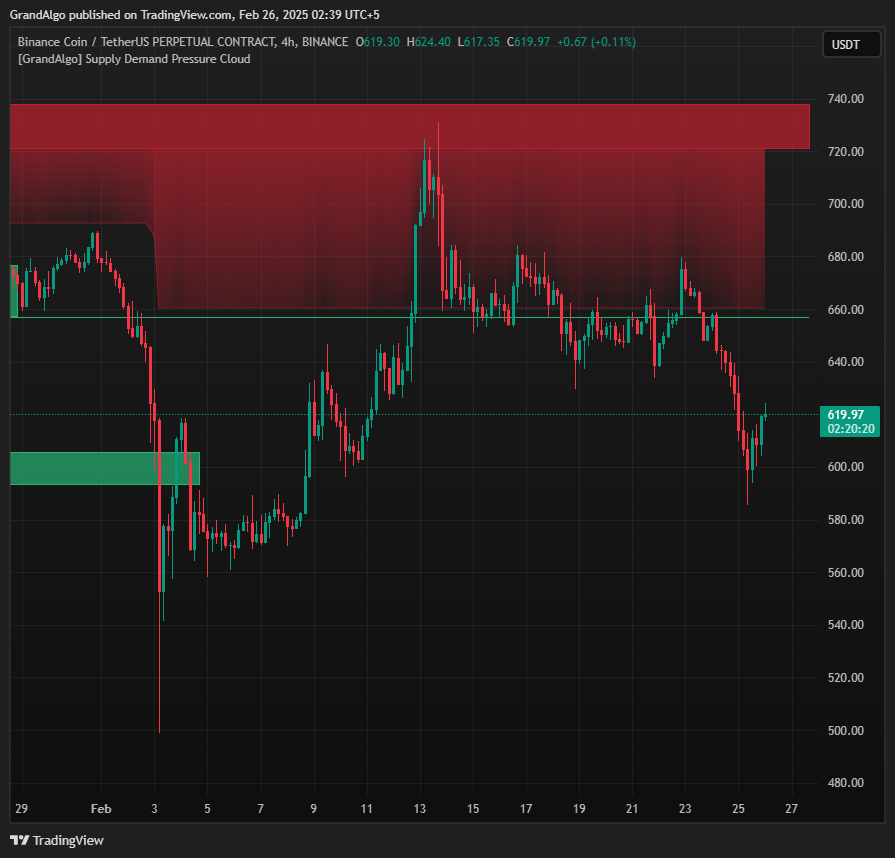This screenshot has width=895, height=858.
Task: Click the 560.00 price axis label
Action: tap(845, 572)
